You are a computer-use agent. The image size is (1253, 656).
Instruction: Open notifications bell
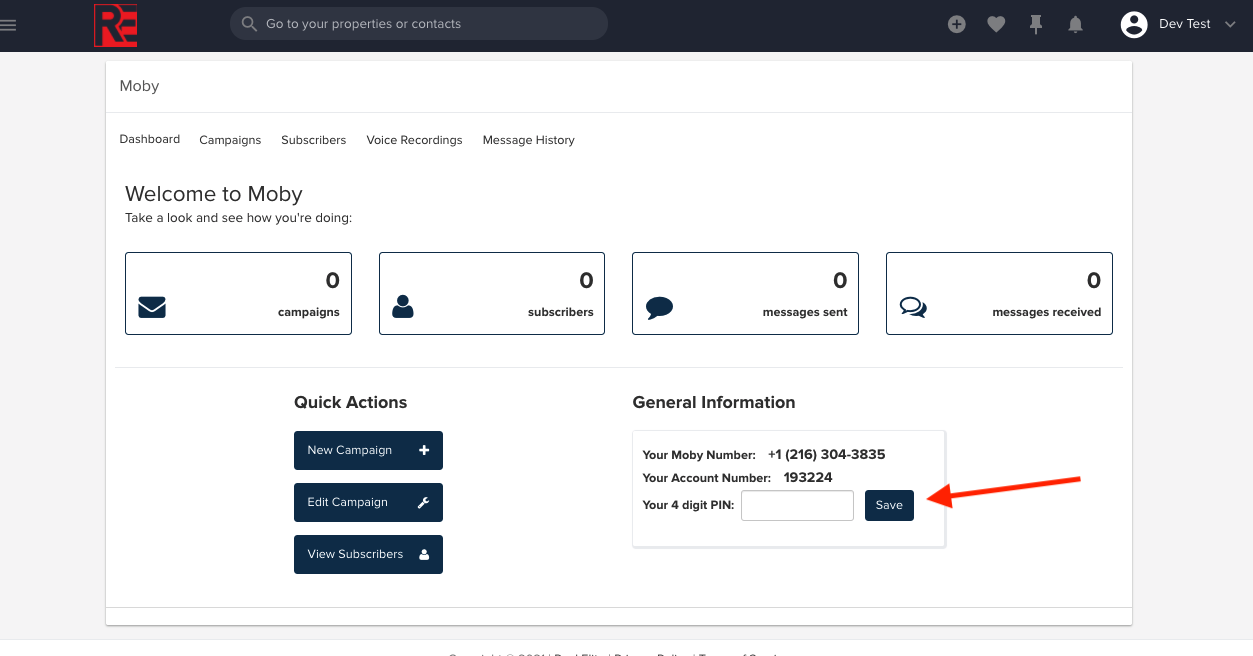coord(1076,25)
